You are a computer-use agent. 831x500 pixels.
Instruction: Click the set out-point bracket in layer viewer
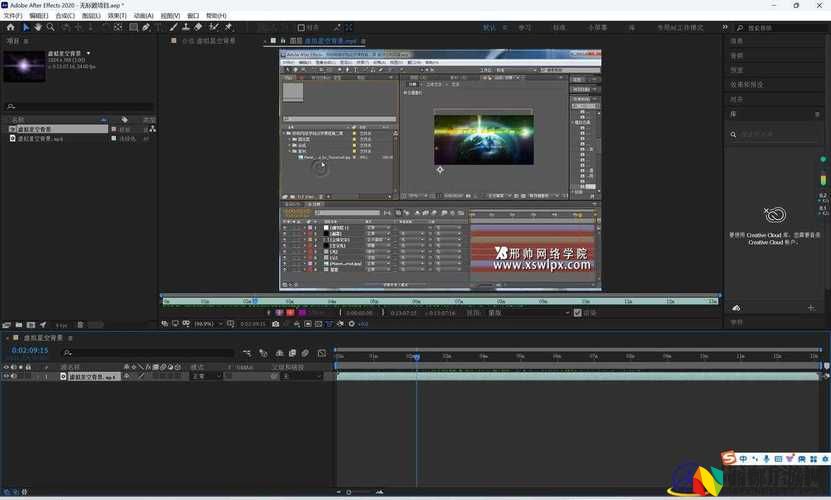383,313
